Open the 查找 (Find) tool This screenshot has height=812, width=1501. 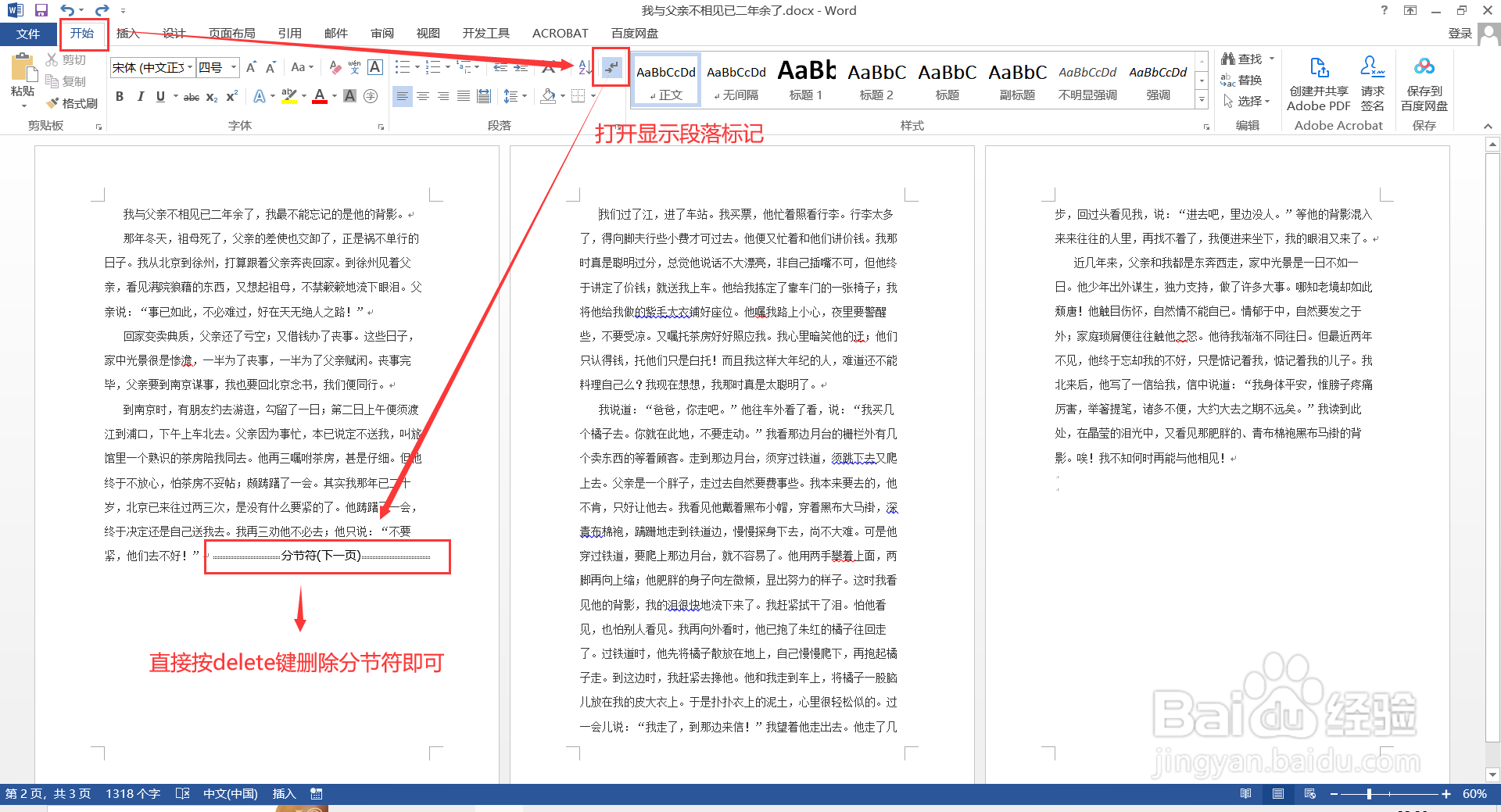pyautogui.click(x=1245, y=58)
